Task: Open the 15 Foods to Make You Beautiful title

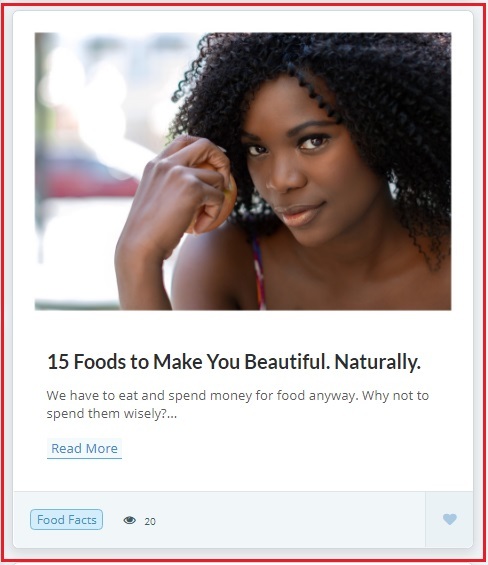Action: (234, 362)
